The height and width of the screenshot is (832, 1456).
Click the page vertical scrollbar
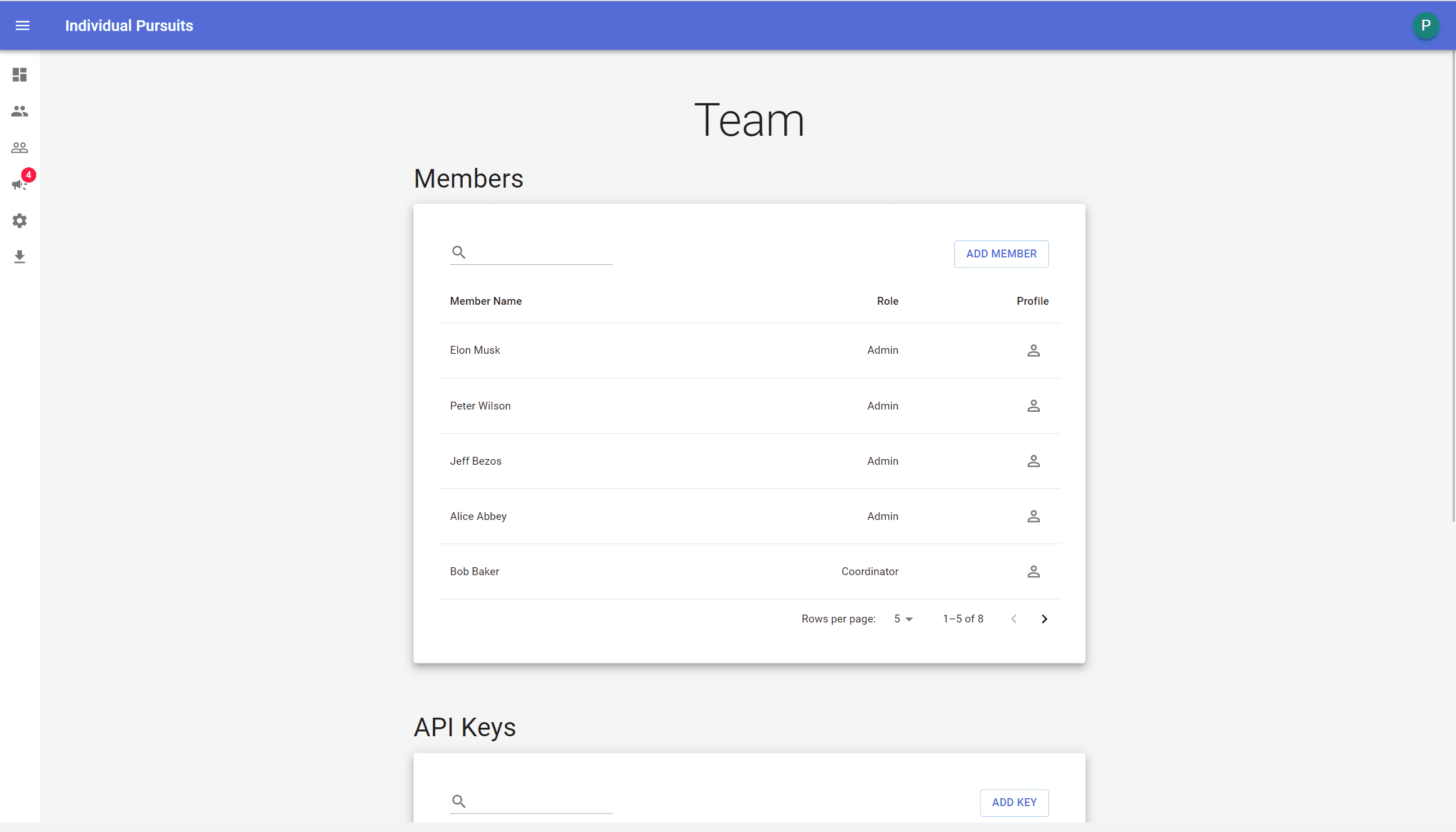pyautogui.click(x=1453, y=286)
